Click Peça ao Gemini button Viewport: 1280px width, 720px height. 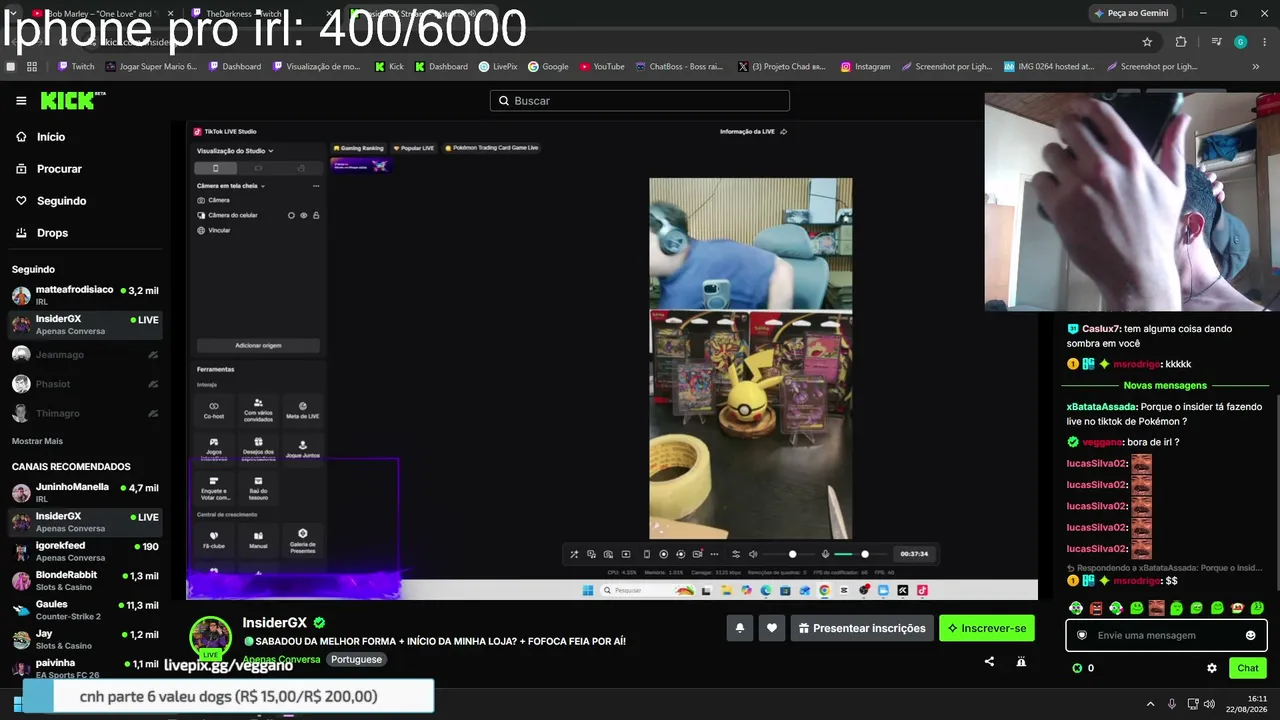click(1131, 13)
